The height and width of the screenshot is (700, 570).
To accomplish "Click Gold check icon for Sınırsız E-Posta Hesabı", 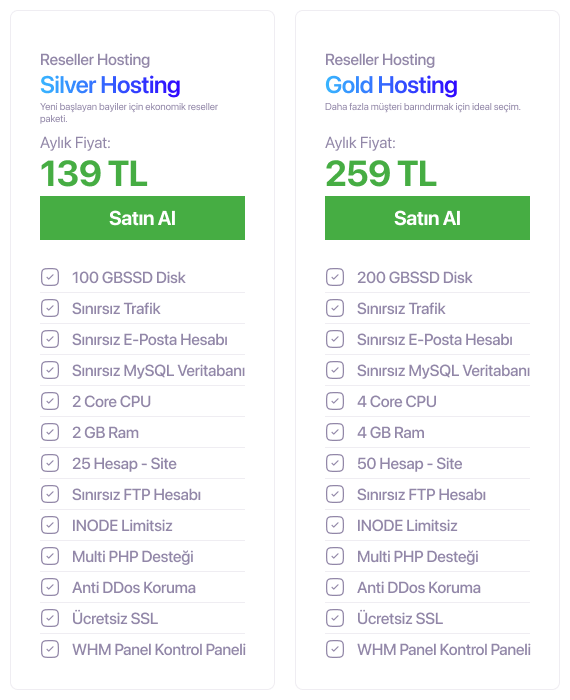I will point(335,339).
